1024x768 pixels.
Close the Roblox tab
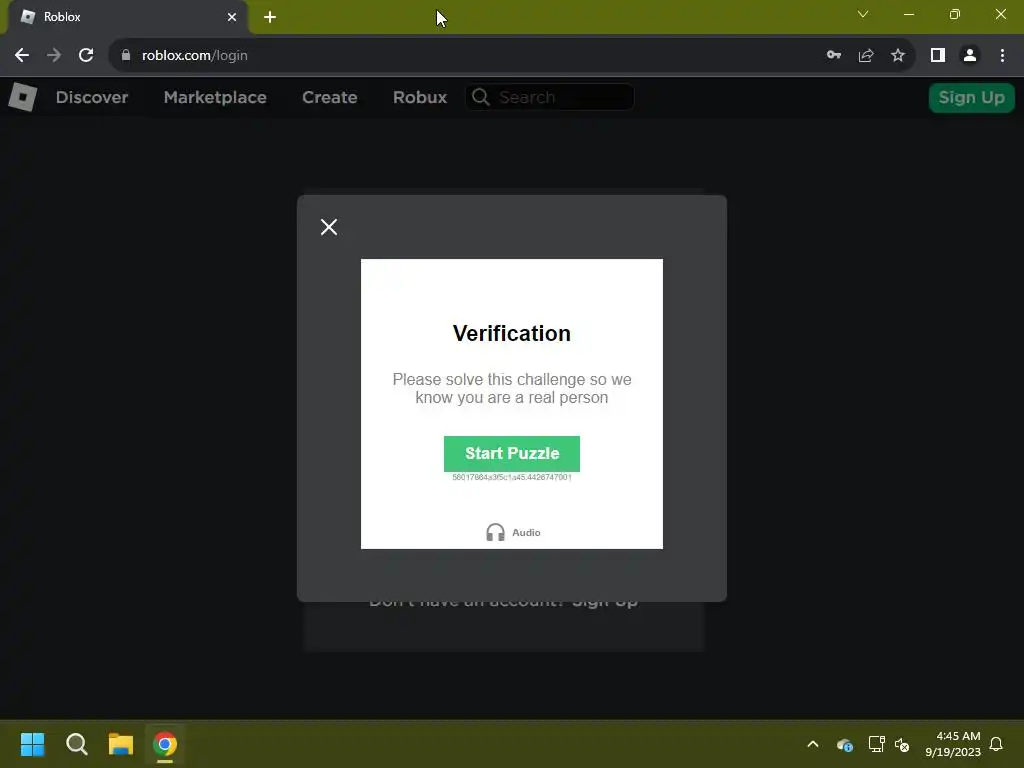pyautogui.click(x=232, y=17)
